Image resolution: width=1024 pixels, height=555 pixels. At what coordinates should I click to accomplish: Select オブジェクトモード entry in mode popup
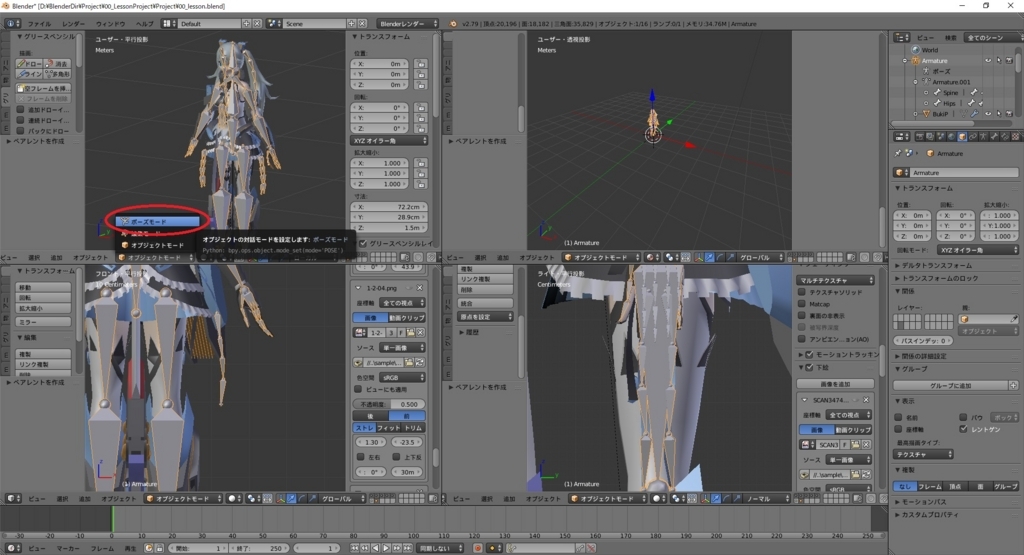point(157,245)
